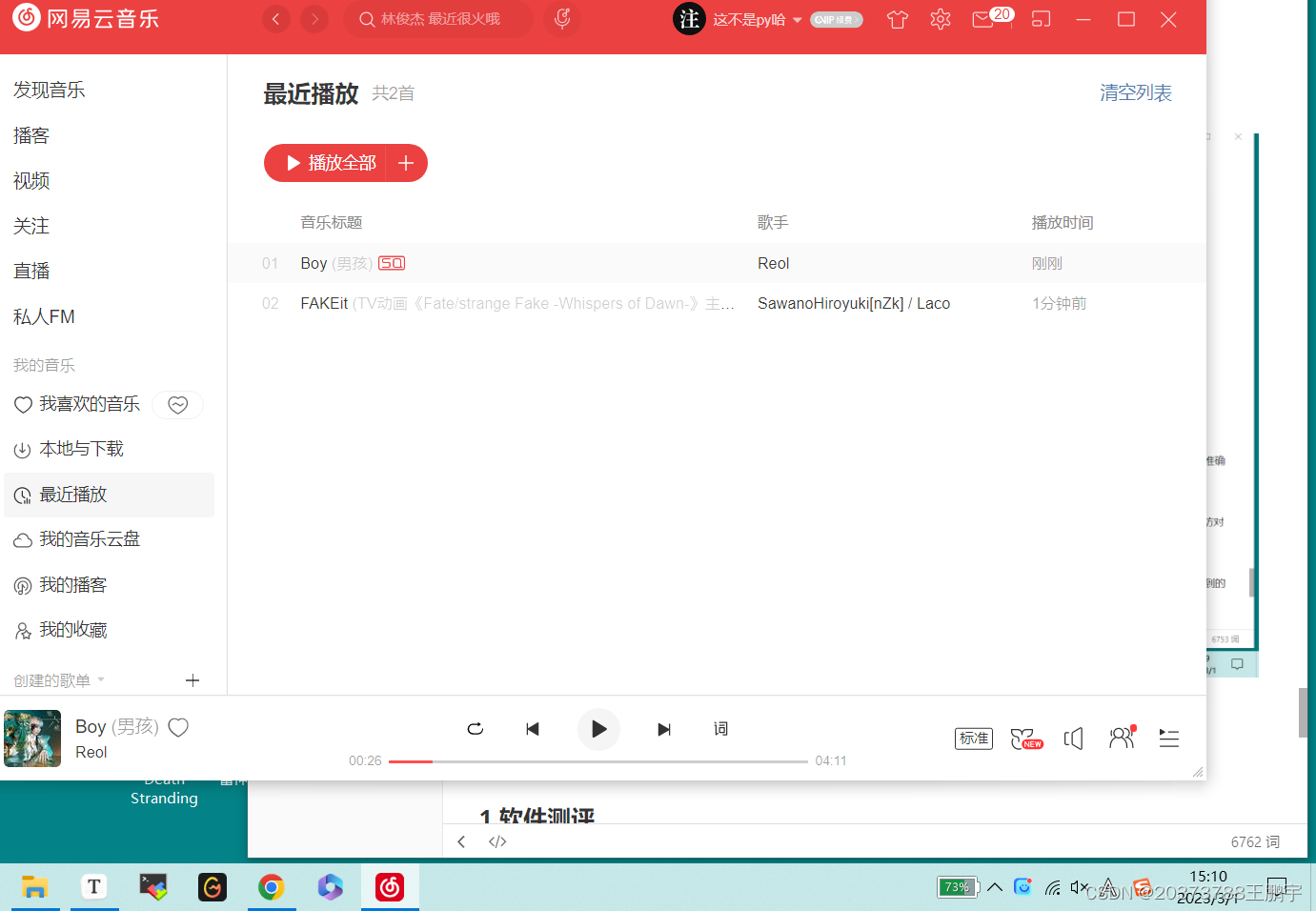Skip to the next track

tap(664, 729)
